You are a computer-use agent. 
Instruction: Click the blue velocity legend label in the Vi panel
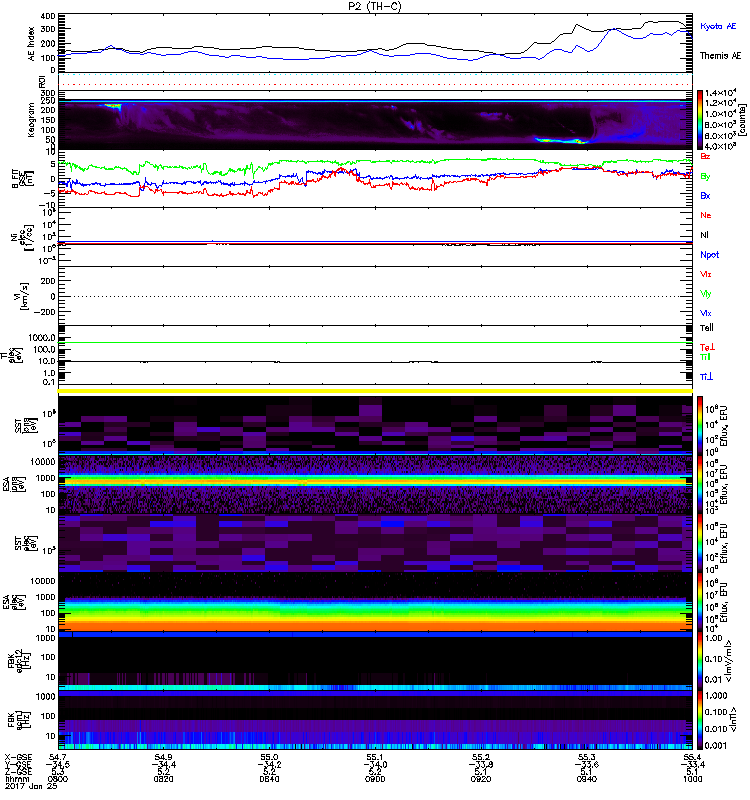click(x=706, y=313)
